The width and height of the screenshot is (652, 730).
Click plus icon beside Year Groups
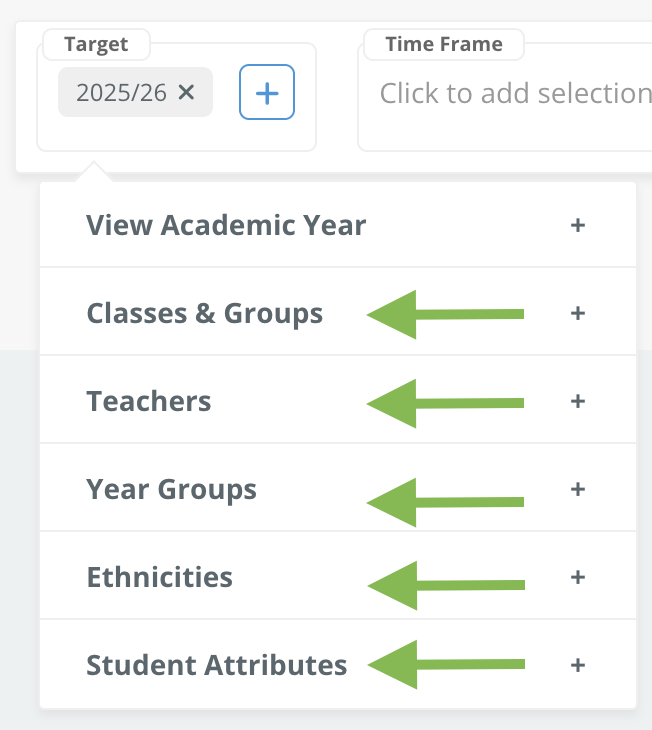pos(577,489)
